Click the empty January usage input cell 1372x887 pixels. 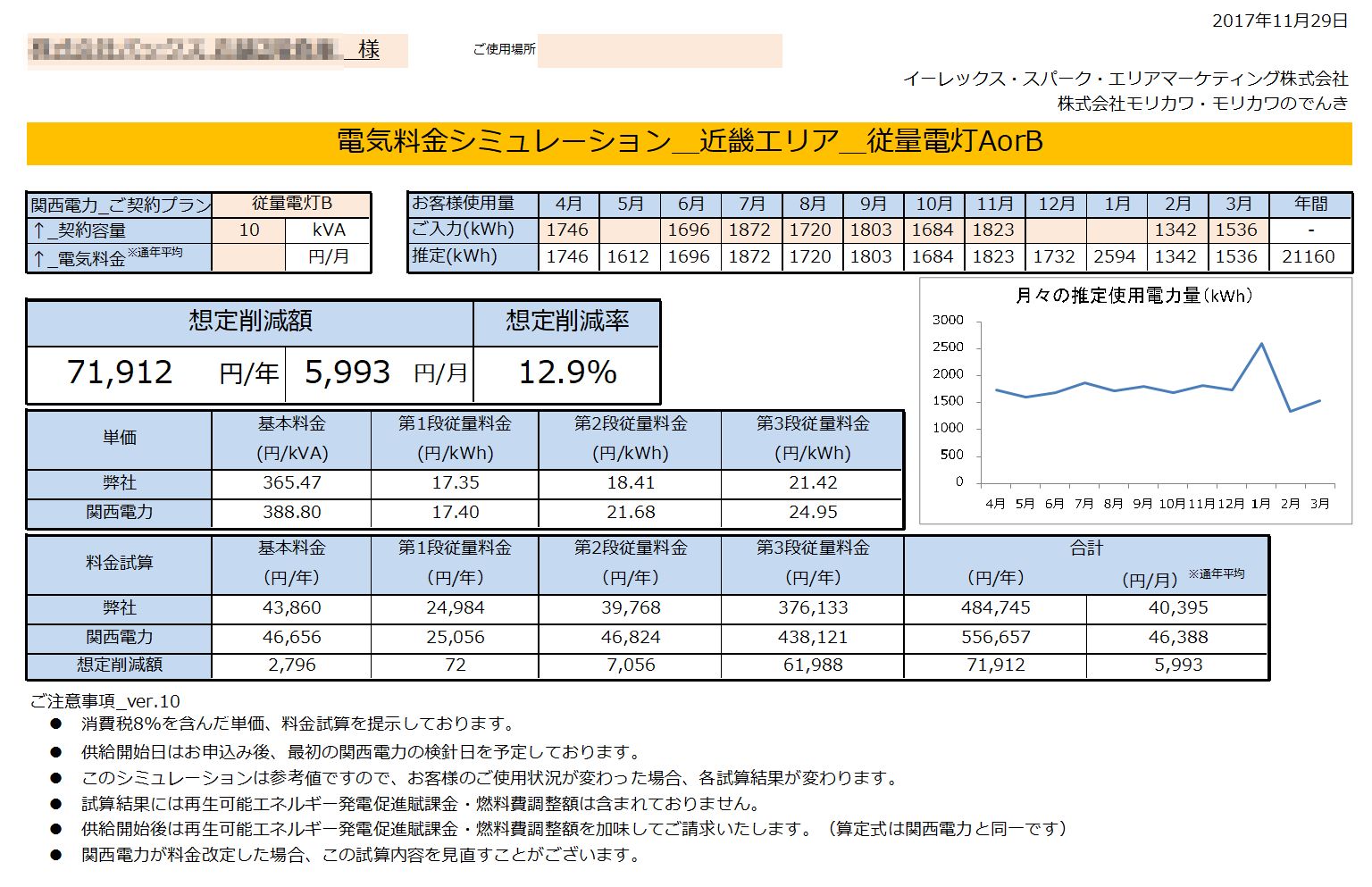click(x=1117, y=230)
